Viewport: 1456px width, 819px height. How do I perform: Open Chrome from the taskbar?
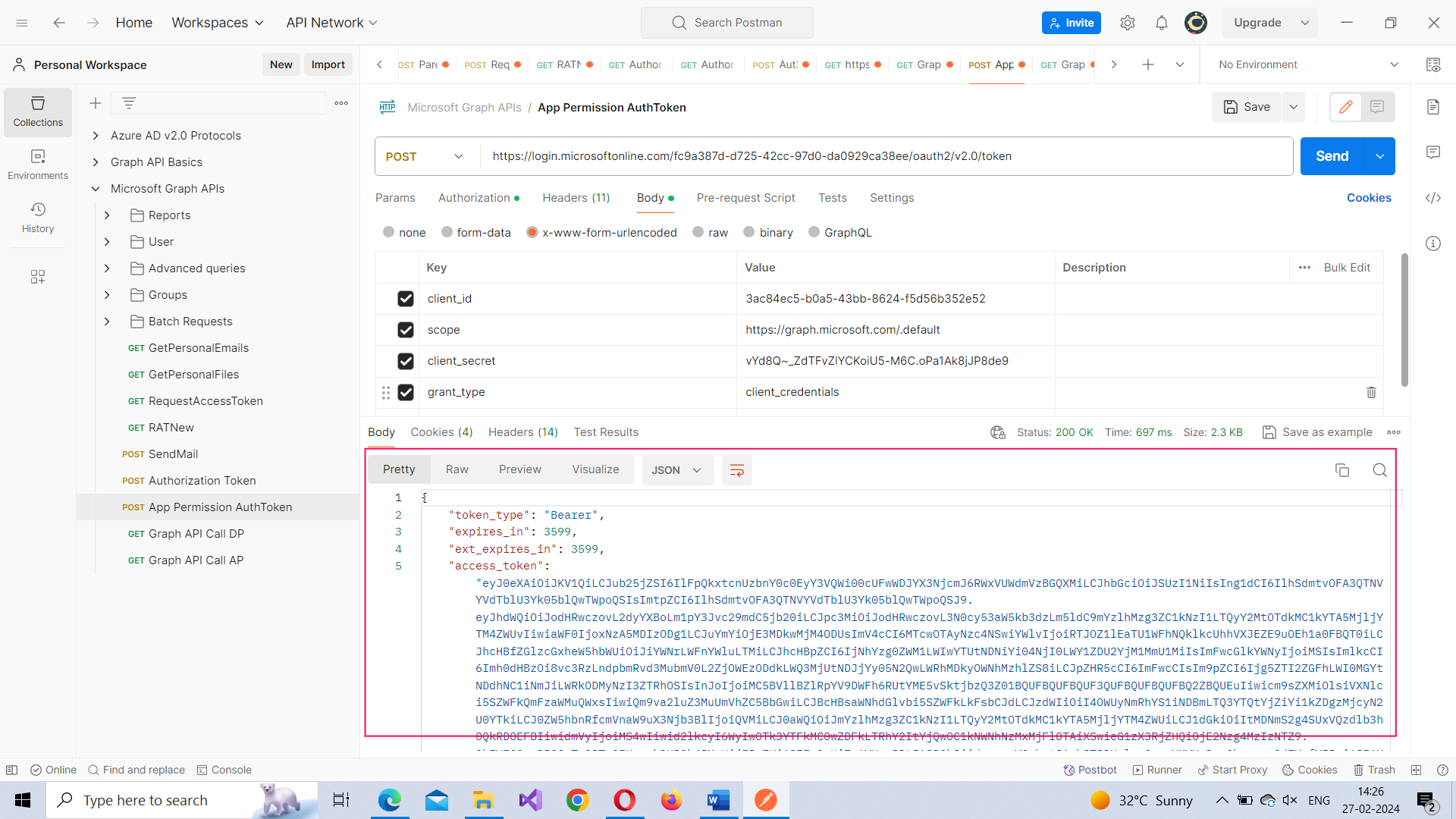coord(578,800)
